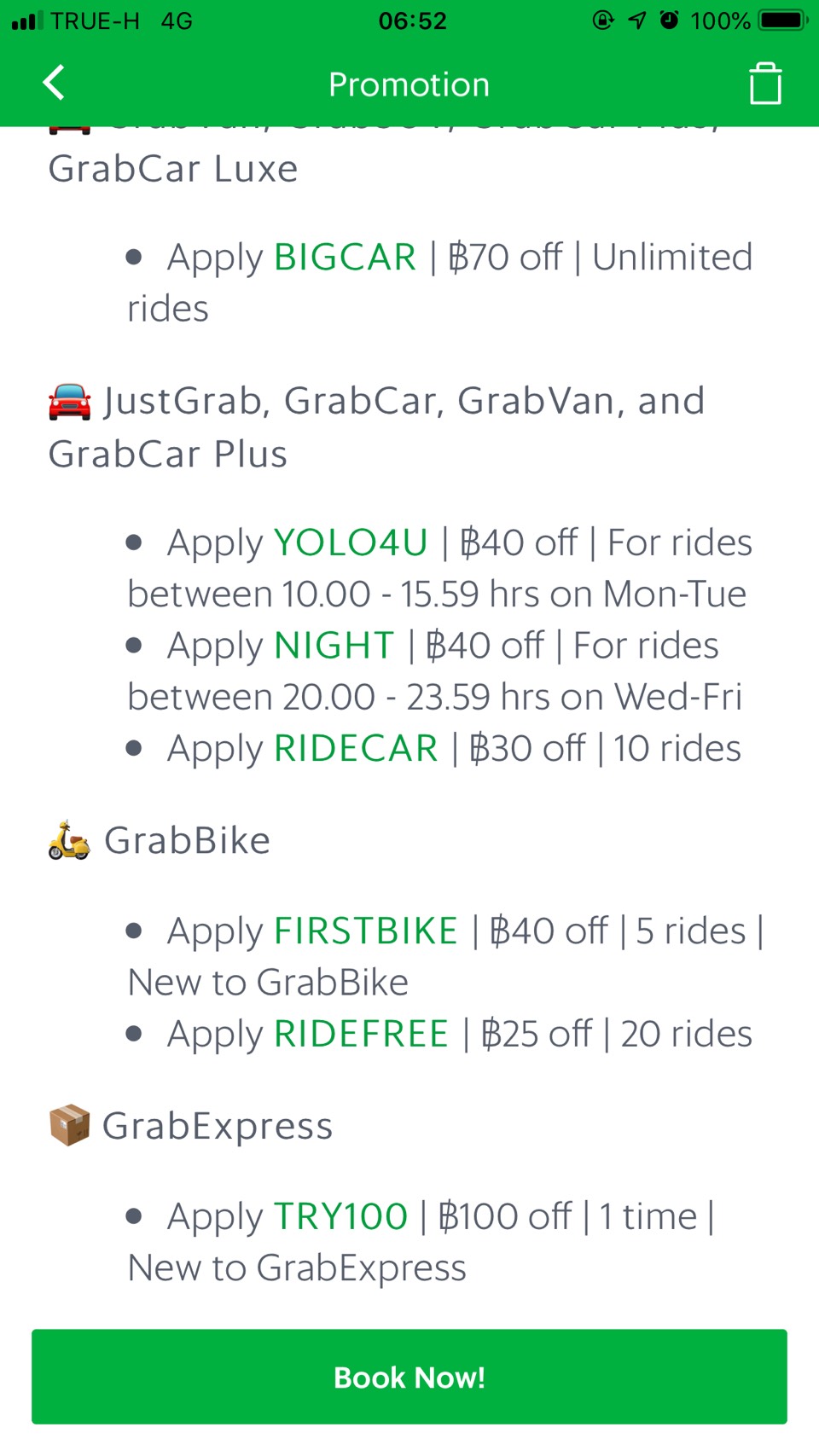This screenshot has height=1456, width=819.
Task: Tap the rotation lock status icon
Action: (x=603, y=20)
